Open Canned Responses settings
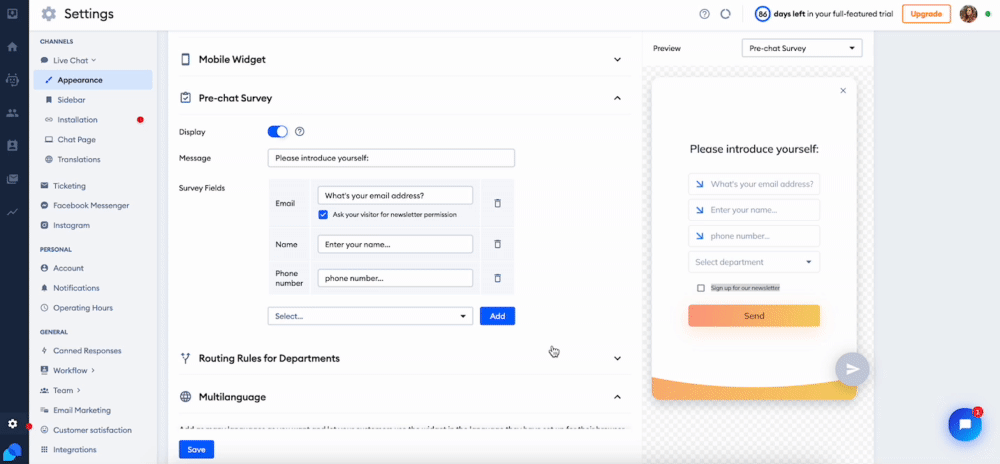Screen dimensions: 1000x464 pyautogui.click(x=87, y=351)
